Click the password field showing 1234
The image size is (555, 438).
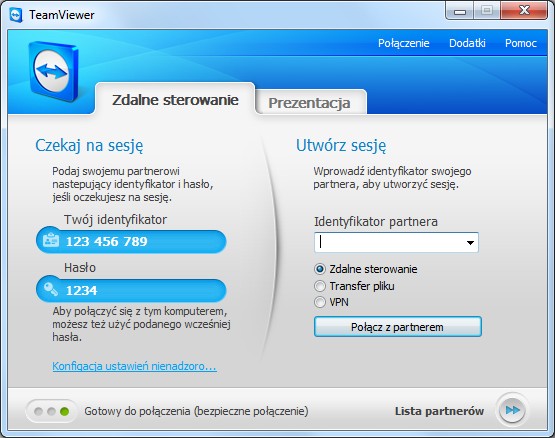click(x=131, y=290)
